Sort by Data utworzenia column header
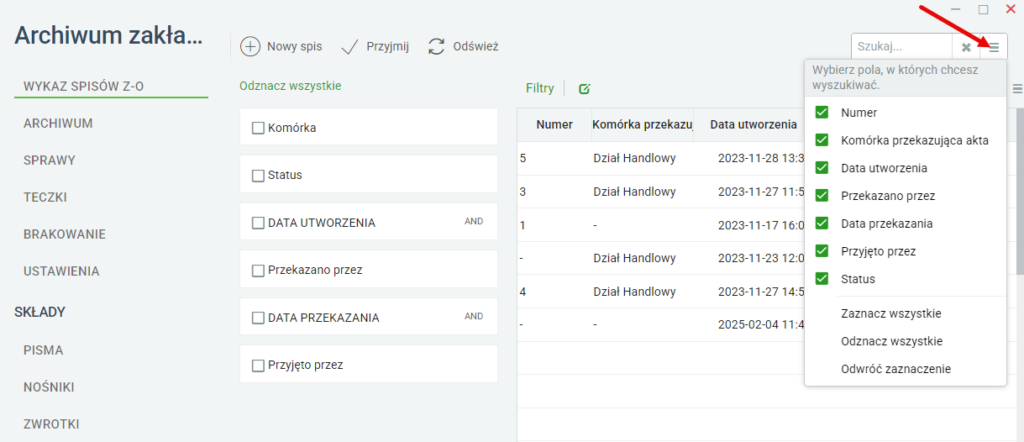The width and height of the screenshot is (1024, 442). [x=754, y=125]
